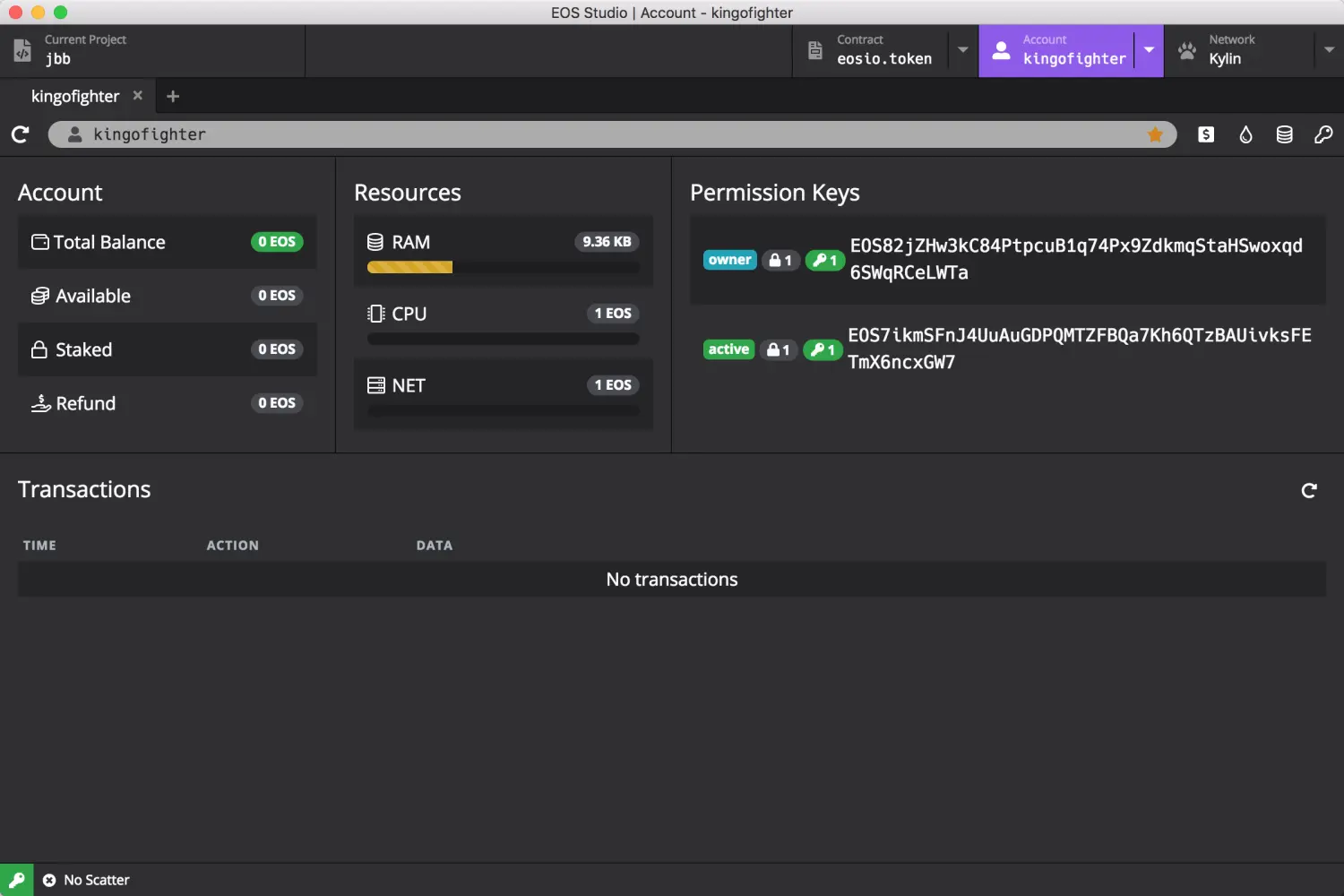Expand the Contract eosio.token dropdown arrow

click(963, 50)
